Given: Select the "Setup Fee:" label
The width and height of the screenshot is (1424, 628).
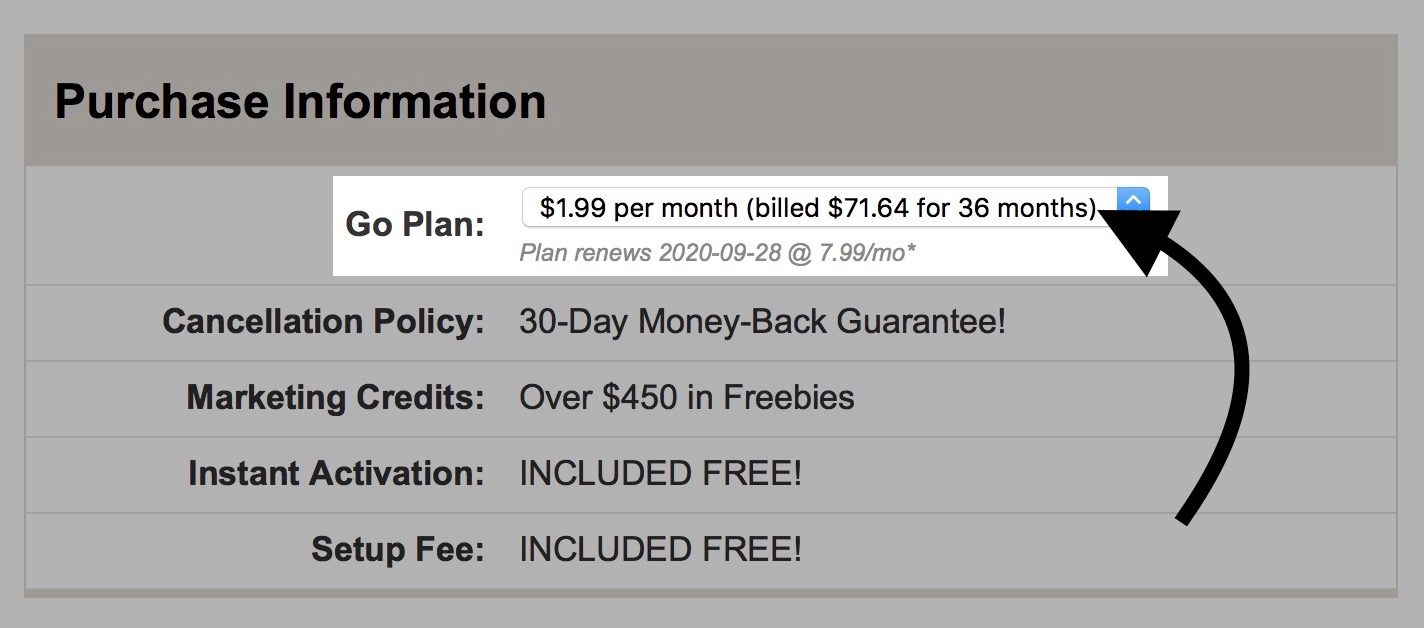Looking at the screenshot, I should pyautogui.click(x=397, y=549).
